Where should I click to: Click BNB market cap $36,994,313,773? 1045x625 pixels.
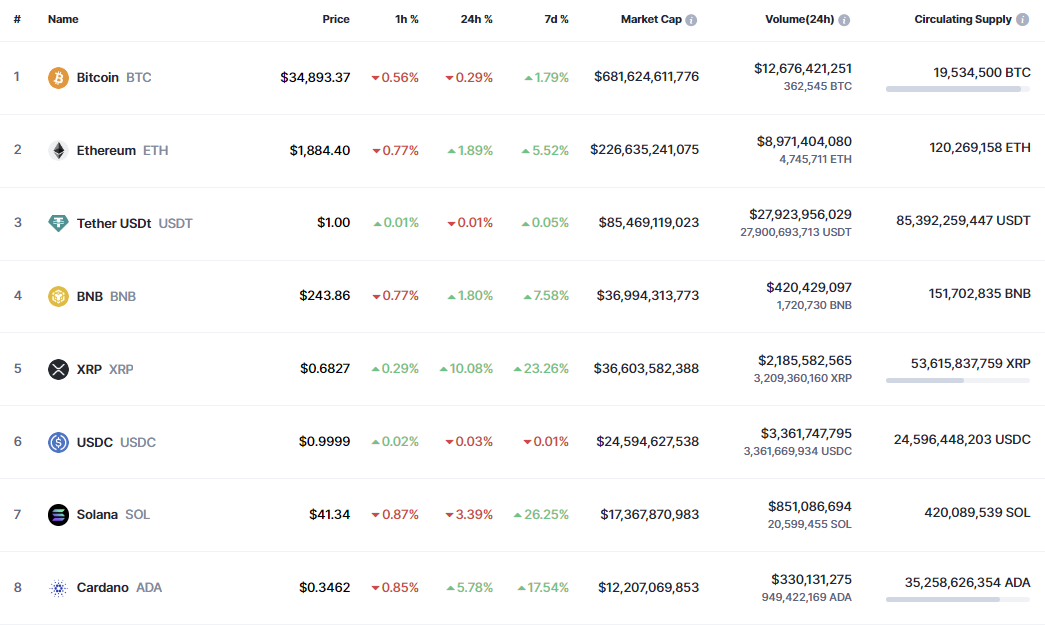pyautogui.click(x=648, y=295)
